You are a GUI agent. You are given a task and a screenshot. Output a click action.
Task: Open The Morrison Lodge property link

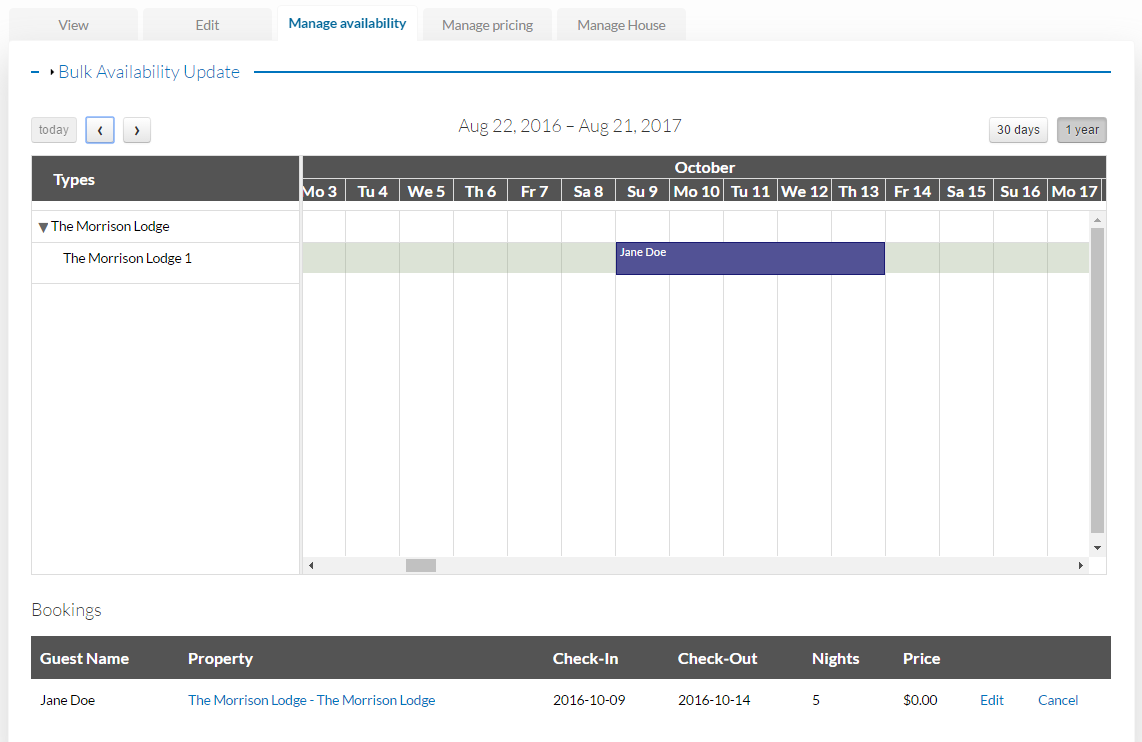point(312,700)
